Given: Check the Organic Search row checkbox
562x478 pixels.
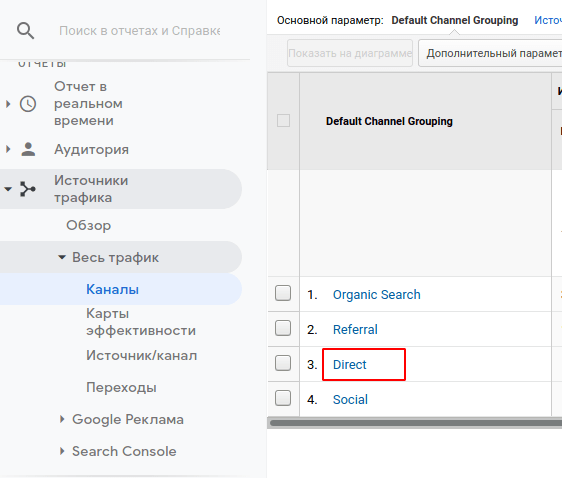Looking at the screenshot, I should coord(283,293).
